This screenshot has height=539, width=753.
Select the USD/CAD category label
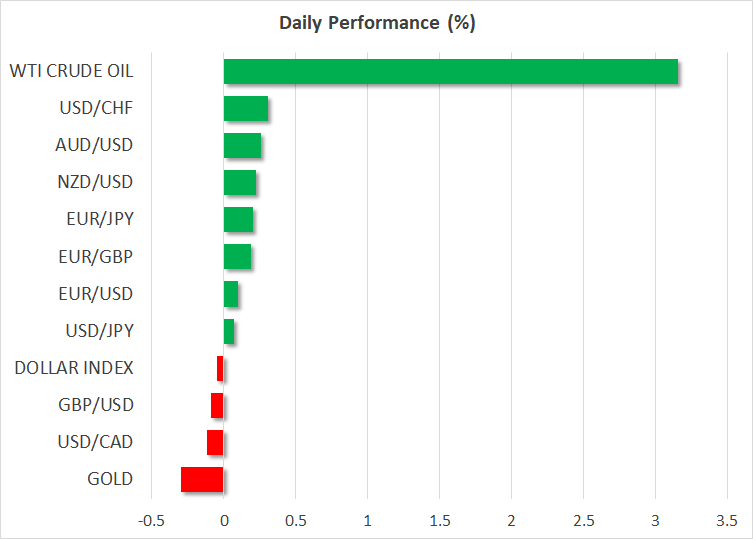pos(94,442)
